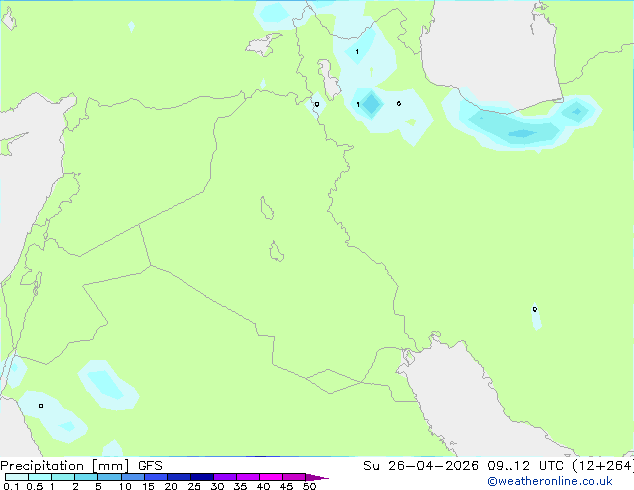Click the '0' value east of Persian Gulf head
The height and width of the screenshot is (490, 634).
point(535,309)
